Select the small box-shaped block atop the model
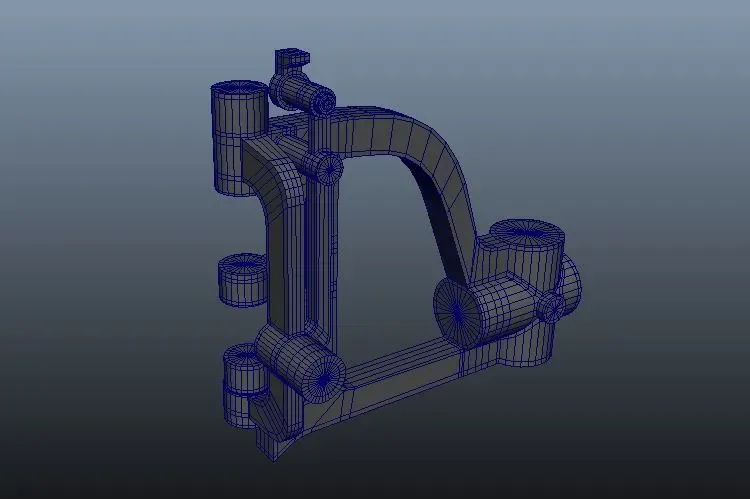Image resolution: width=750 pixels, height=499 pixels. (291, 59)
